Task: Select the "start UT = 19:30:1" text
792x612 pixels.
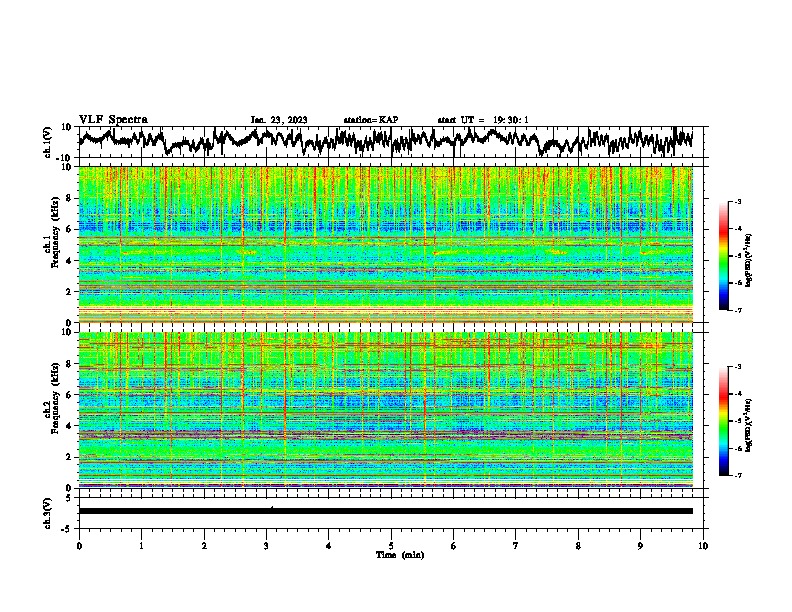Action: [x=483, y=120]
